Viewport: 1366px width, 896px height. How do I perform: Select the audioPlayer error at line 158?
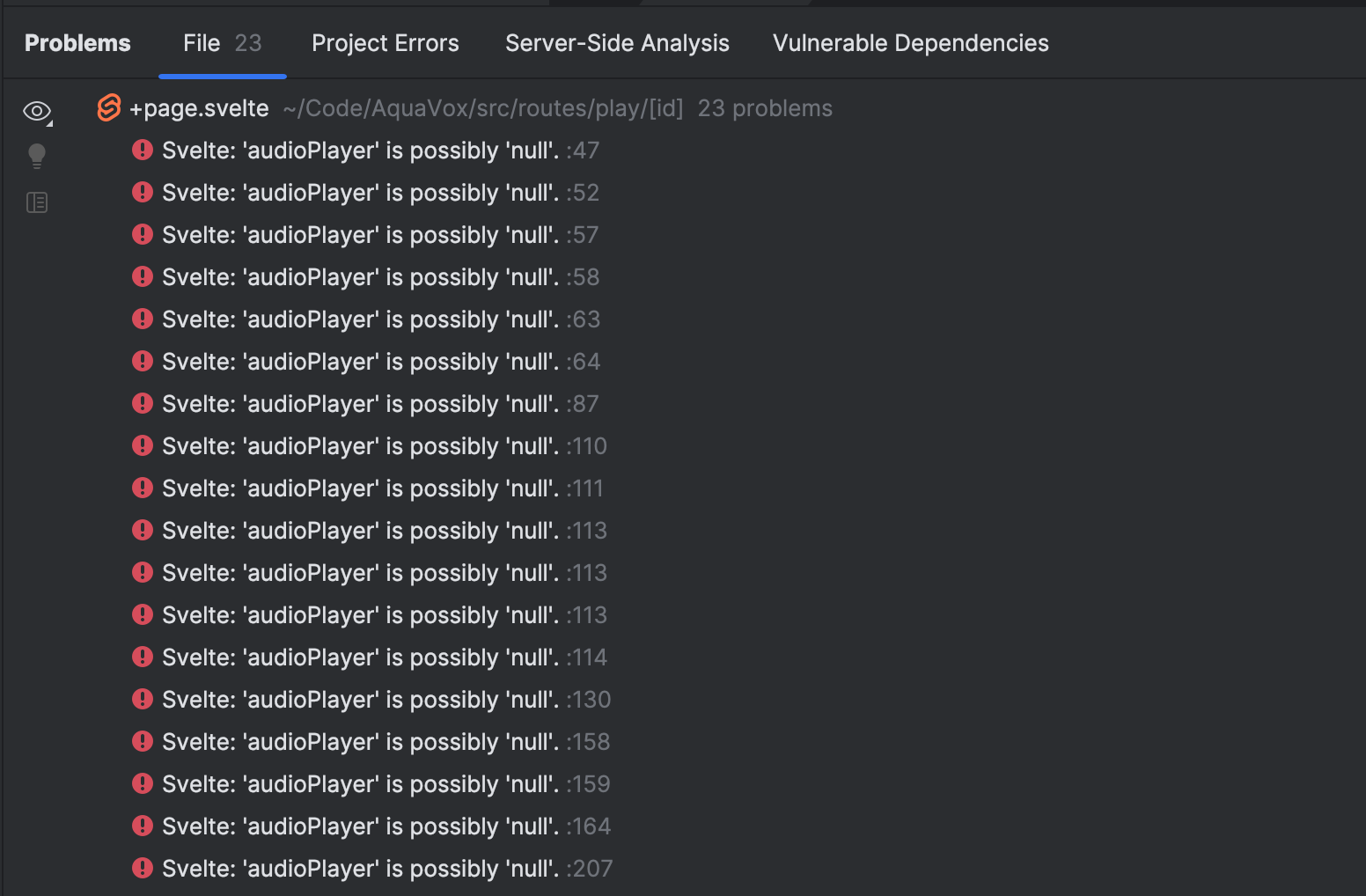370,741
